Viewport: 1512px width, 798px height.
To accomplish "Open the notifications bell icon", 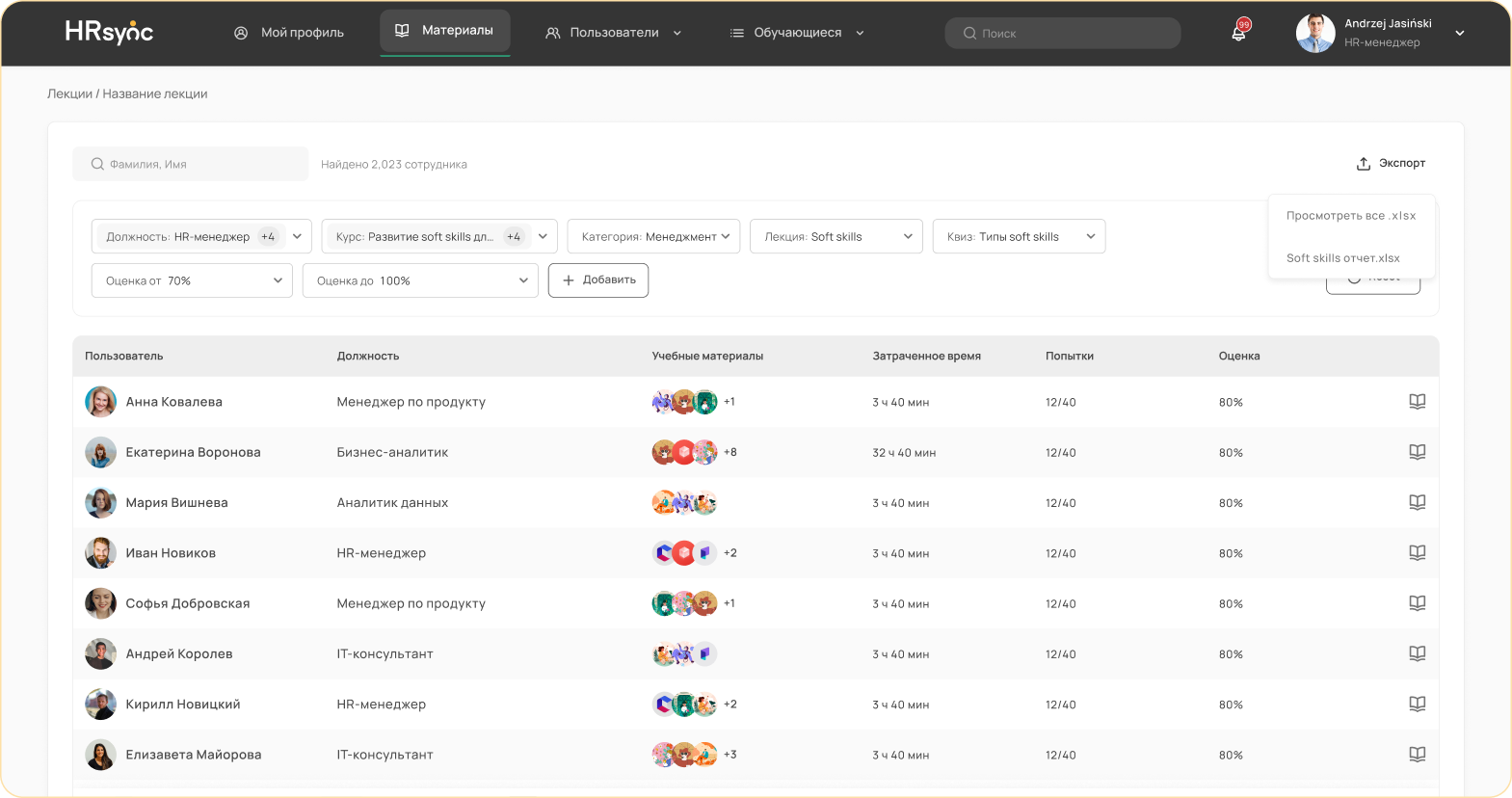I will 1239,32.
